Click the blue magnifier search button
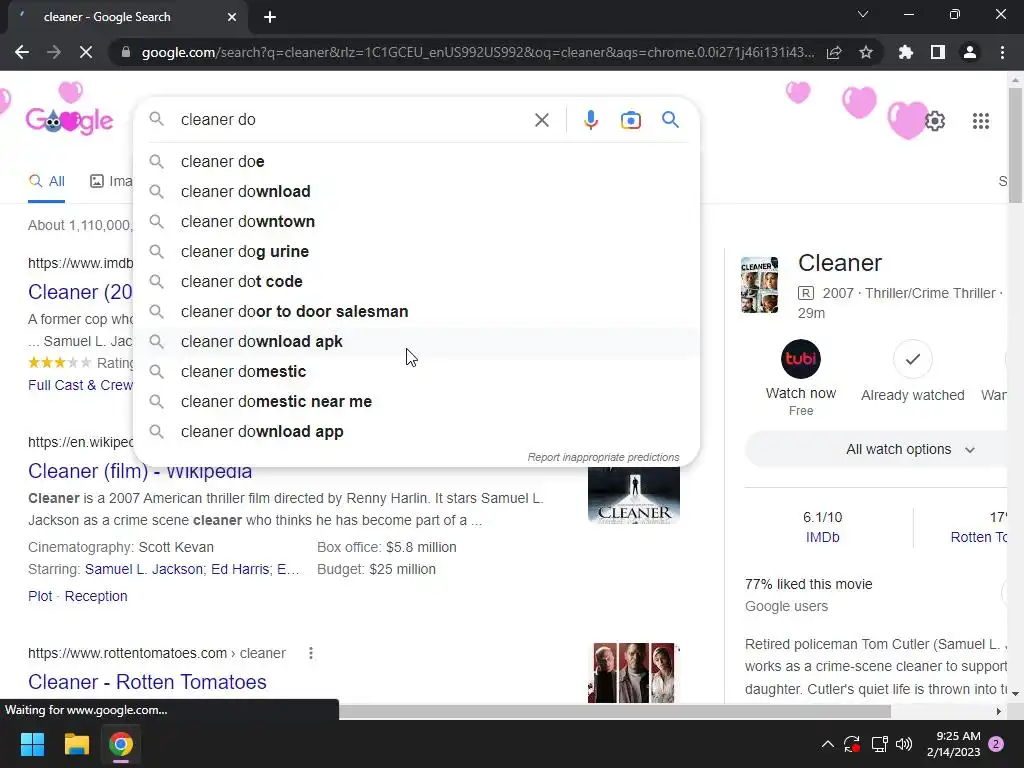1024x768 pixels. pyautogui.click(x=670, y=120)
